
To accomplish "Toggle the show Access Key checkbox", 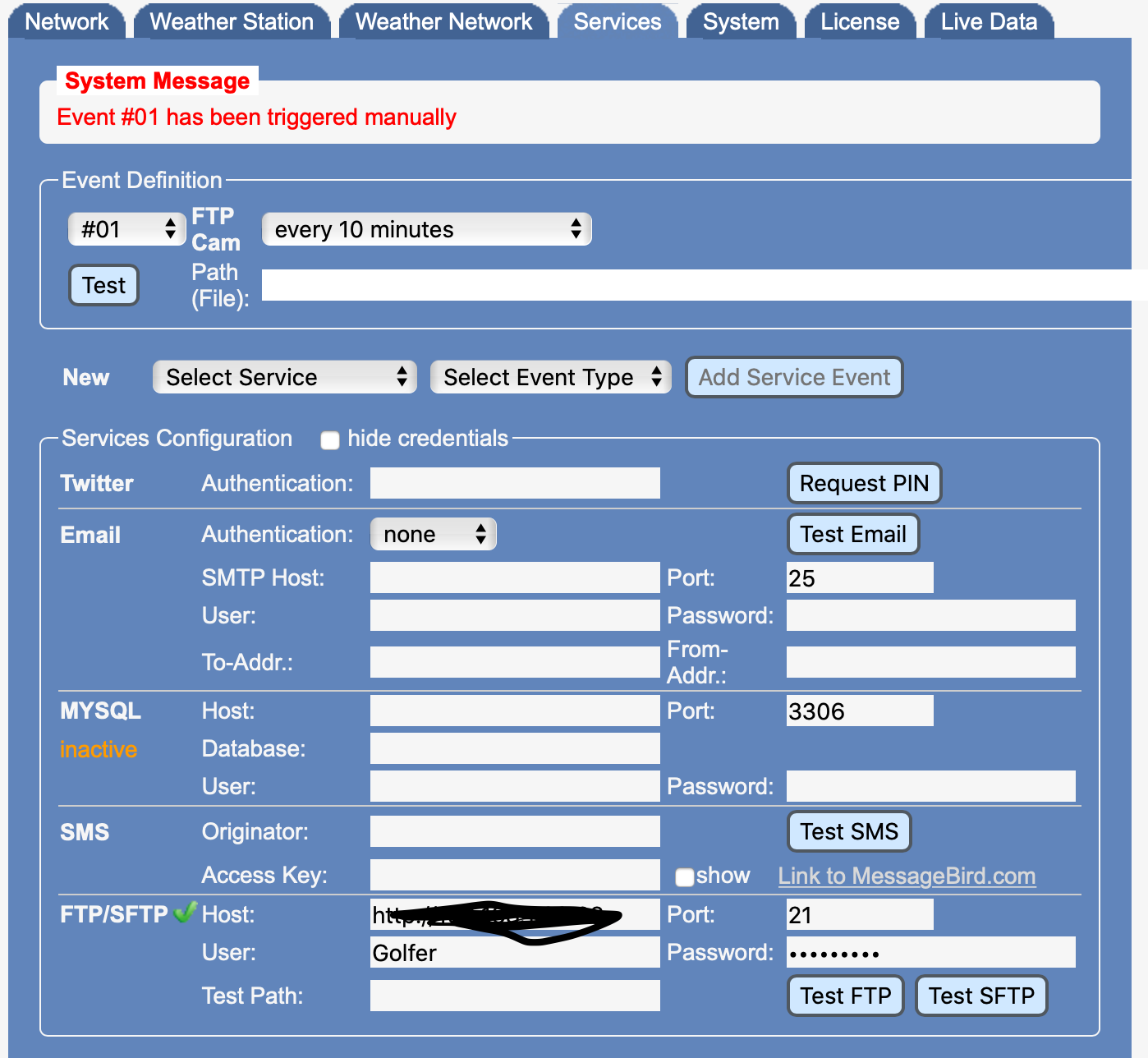I will tap(684, 877).
